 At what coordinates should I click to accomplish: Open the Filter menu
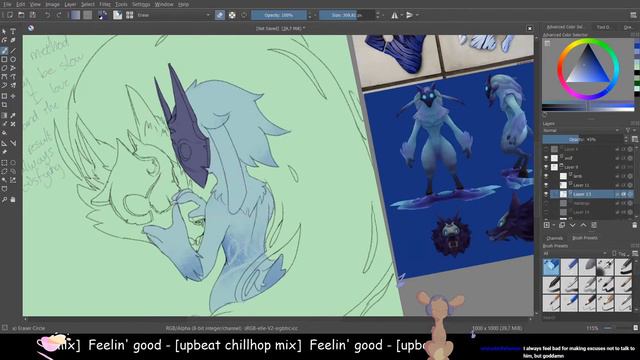tap(105, 4)
